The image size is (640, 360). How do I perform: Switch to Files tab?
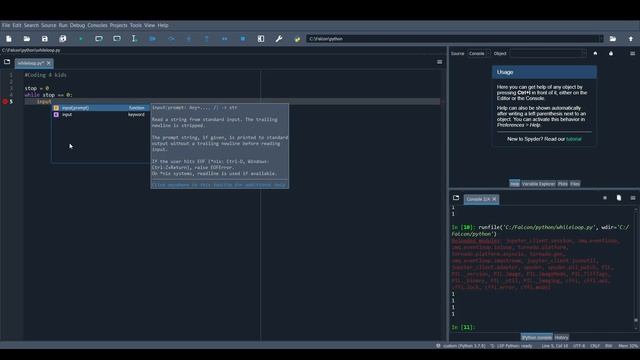click(575, 184)
